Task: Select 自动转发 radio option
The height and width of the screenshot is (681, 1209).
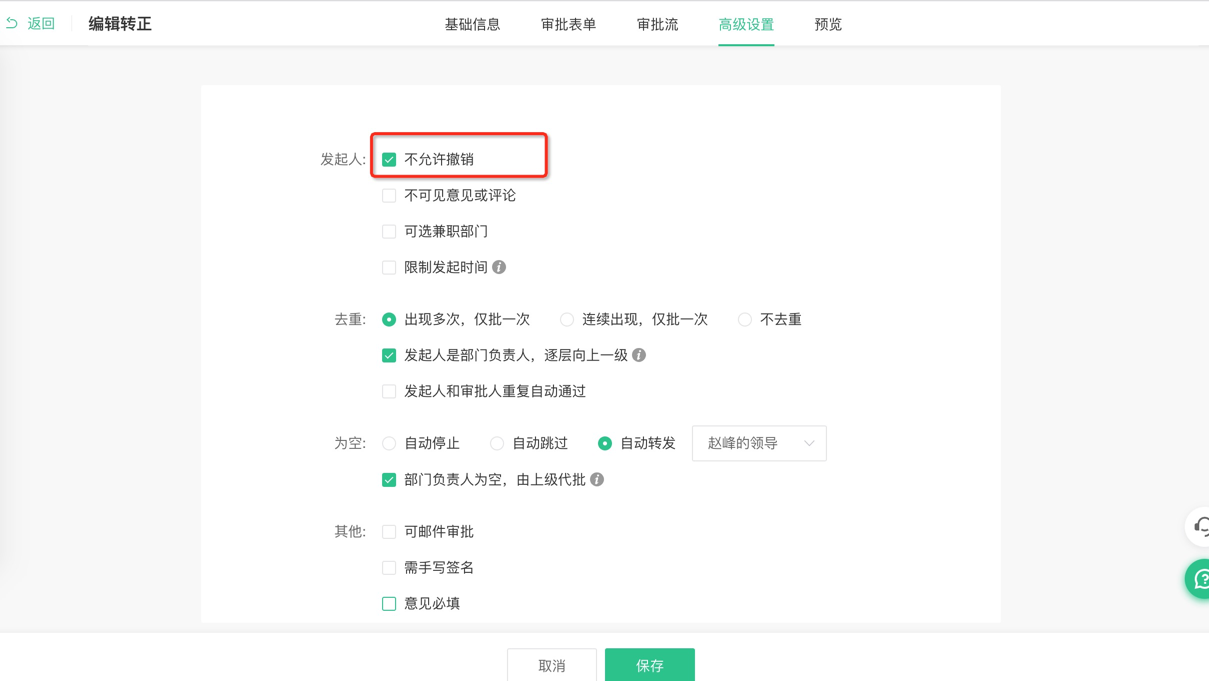Action: pyautogui.click(x=605, y=444)
